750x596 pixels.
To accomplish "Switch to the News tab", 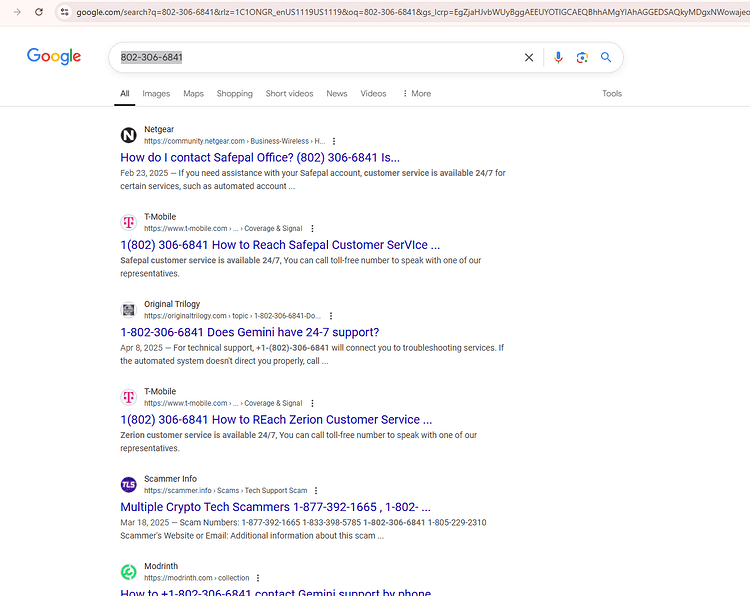I will 337,94.
